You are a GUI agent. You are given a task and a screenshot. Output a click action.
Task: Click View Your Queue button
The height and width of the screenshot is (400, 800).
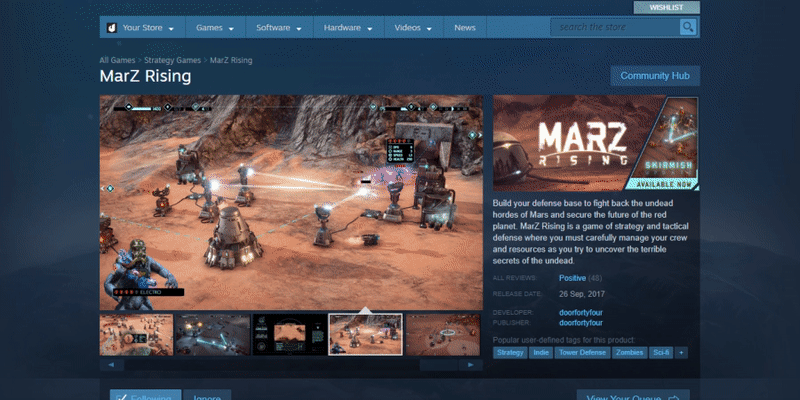pos(633,395)
